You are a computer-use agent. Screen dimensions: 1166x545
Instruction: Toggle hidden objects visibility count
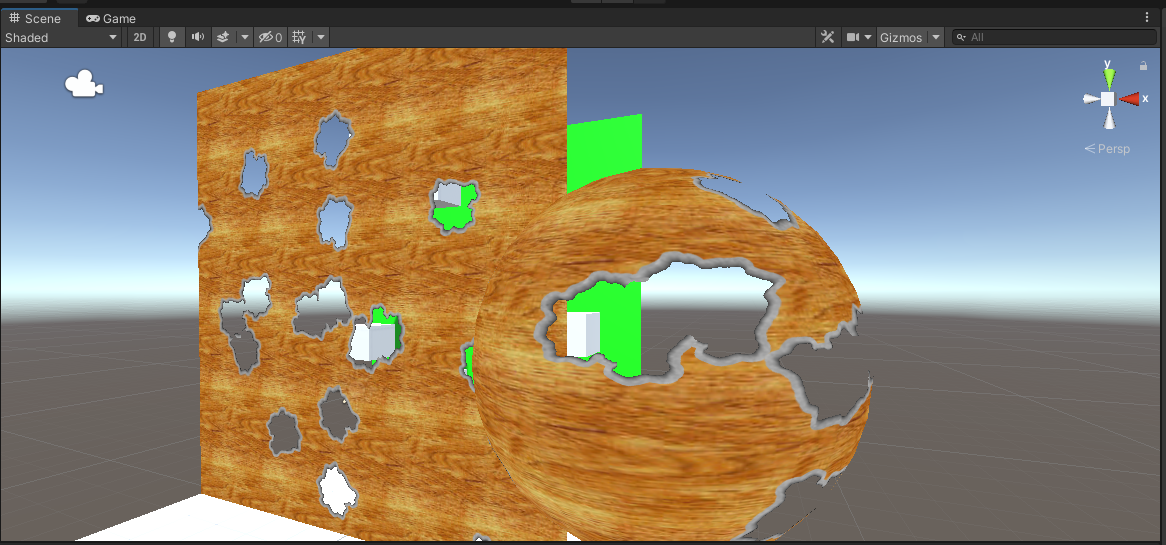[x=270, y=37]
